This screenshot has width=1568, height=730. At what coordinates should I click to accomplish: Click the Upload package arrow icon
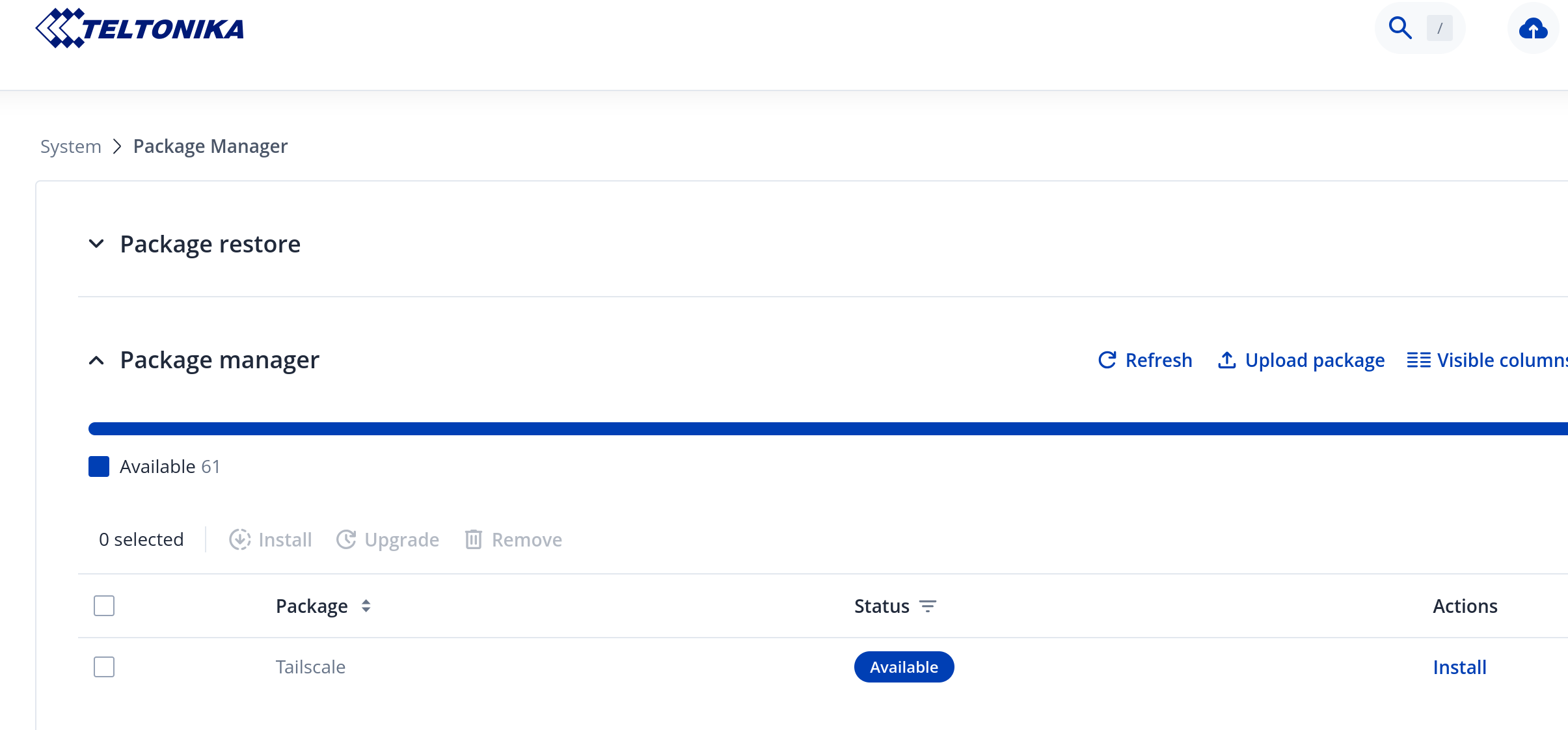[1226, 360]
